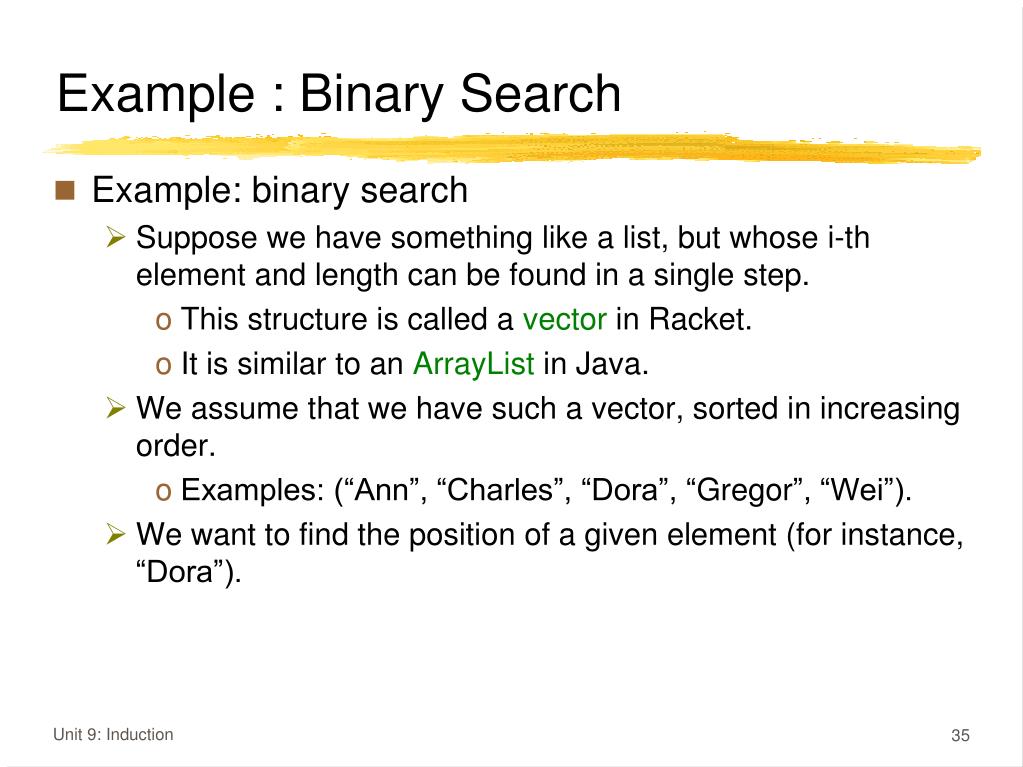Click the 'Example: binary search' heading line
This screenshot has width=1023, height=767.
coord(280,190)
